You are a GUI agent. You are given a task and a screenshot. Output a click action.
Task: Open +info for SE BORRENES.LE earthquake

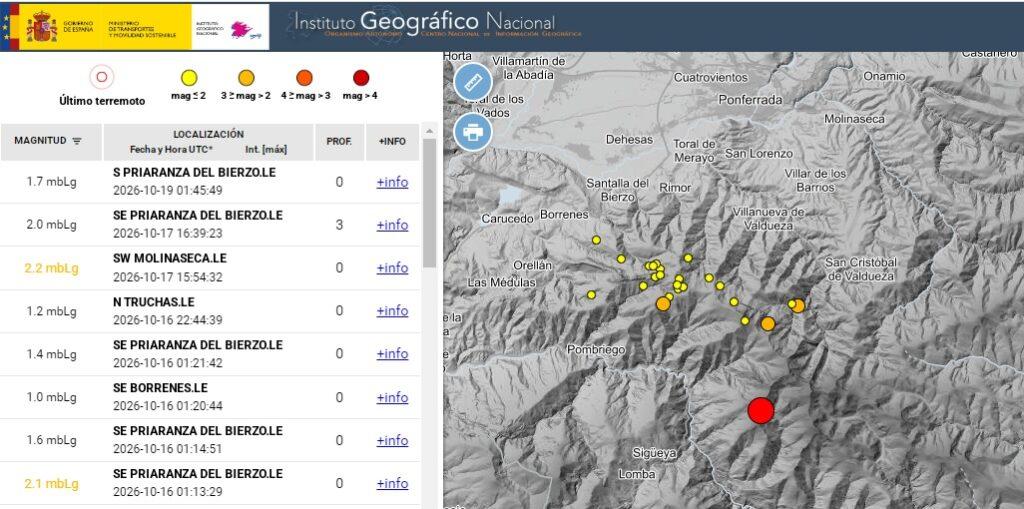click(x=392, y=397)
